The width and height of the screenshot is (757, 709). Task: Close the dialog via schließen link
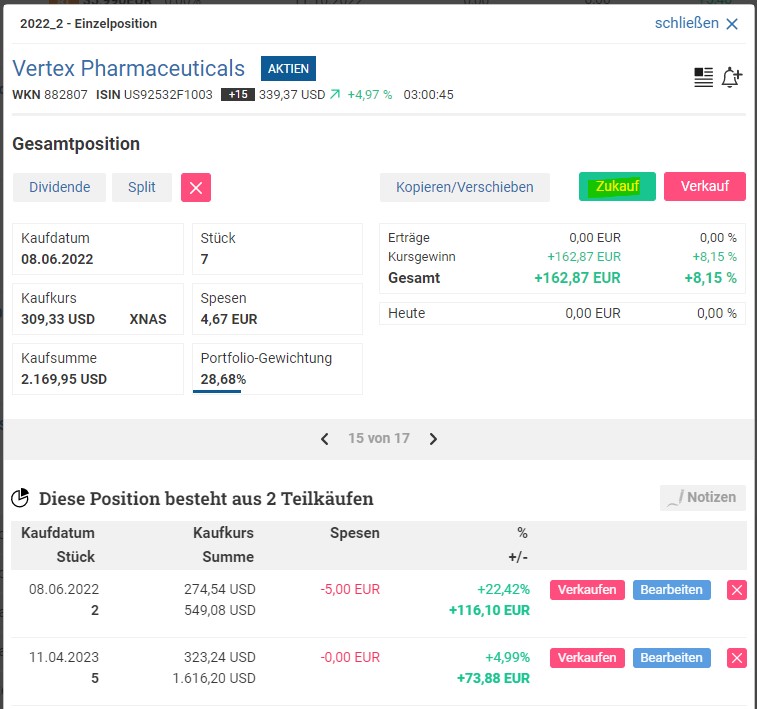coord(696,23)
